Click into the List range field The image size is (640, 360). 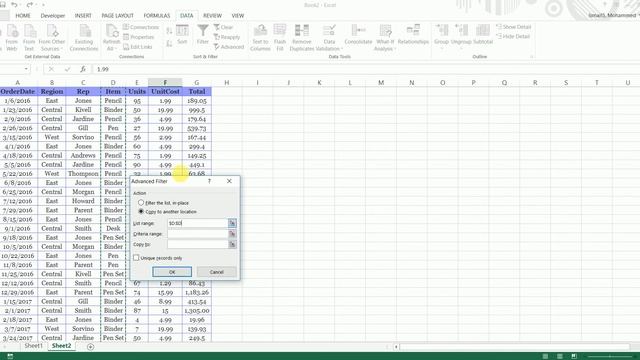click(x=198, y=223)
